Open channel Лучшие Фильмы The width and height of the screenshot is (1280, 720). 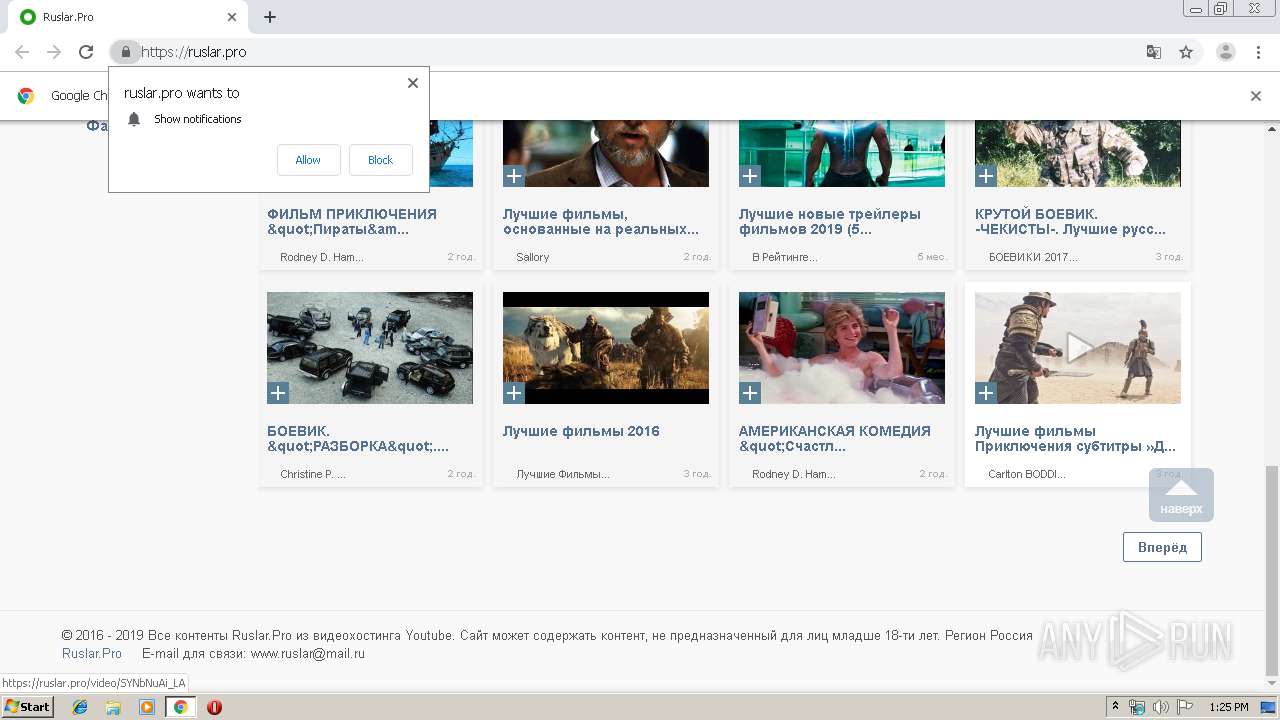(x=563, y=474)
